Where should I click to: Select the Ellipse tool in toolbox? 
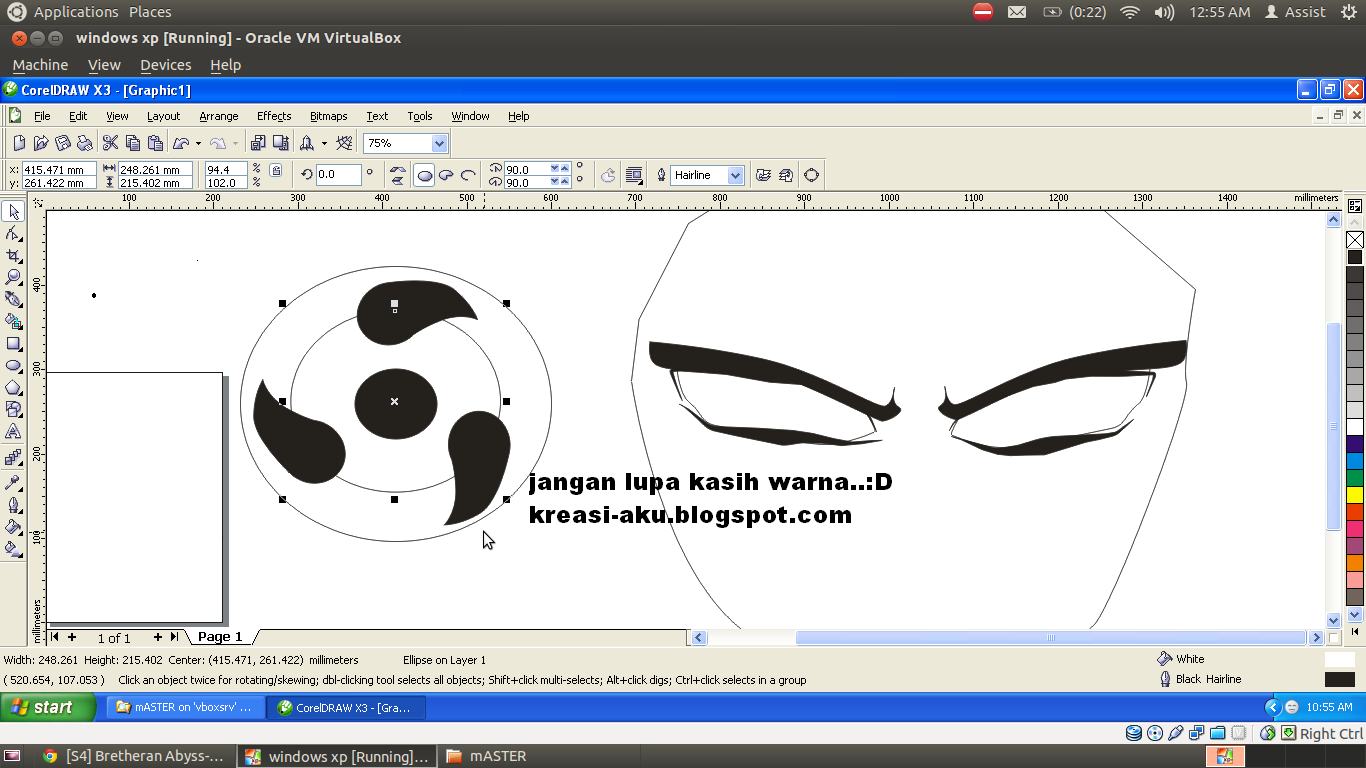tap(13, 365)
